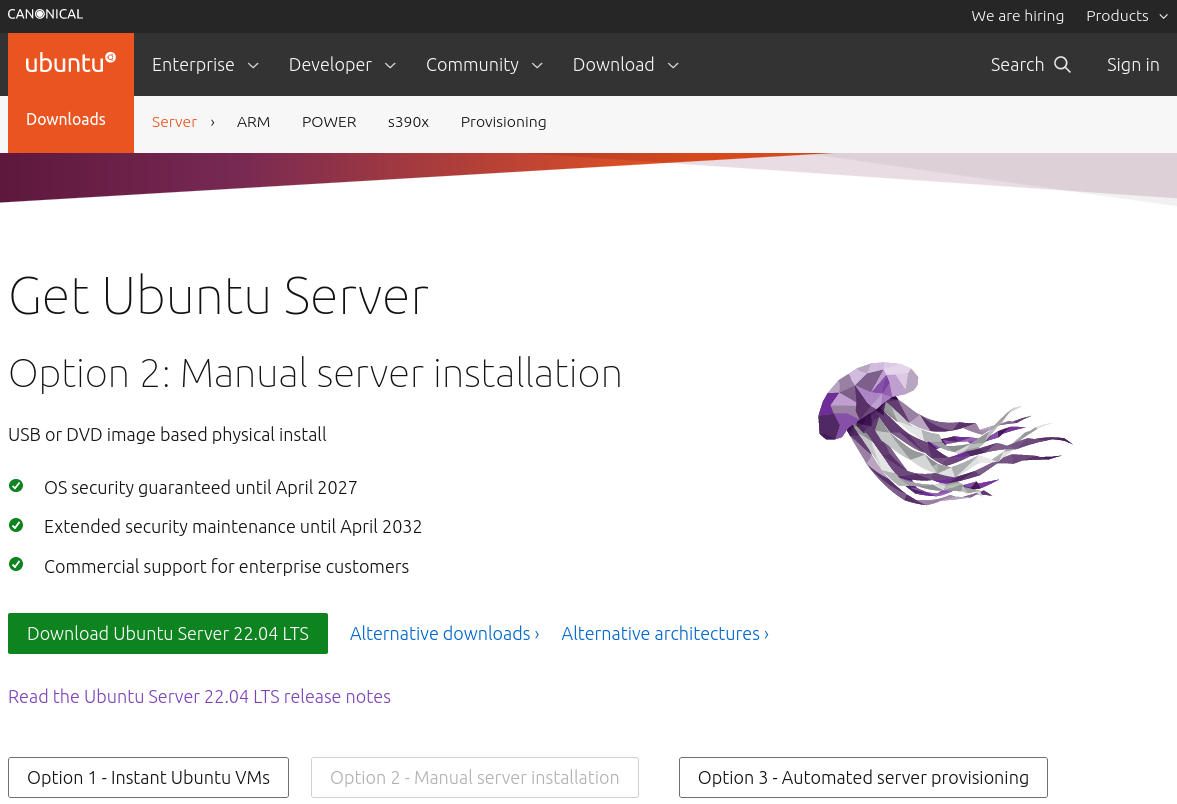The image size is (1177, 804).
Task: Click the Option 2 Manual server installation heading
Action: (x=315, y=374)
